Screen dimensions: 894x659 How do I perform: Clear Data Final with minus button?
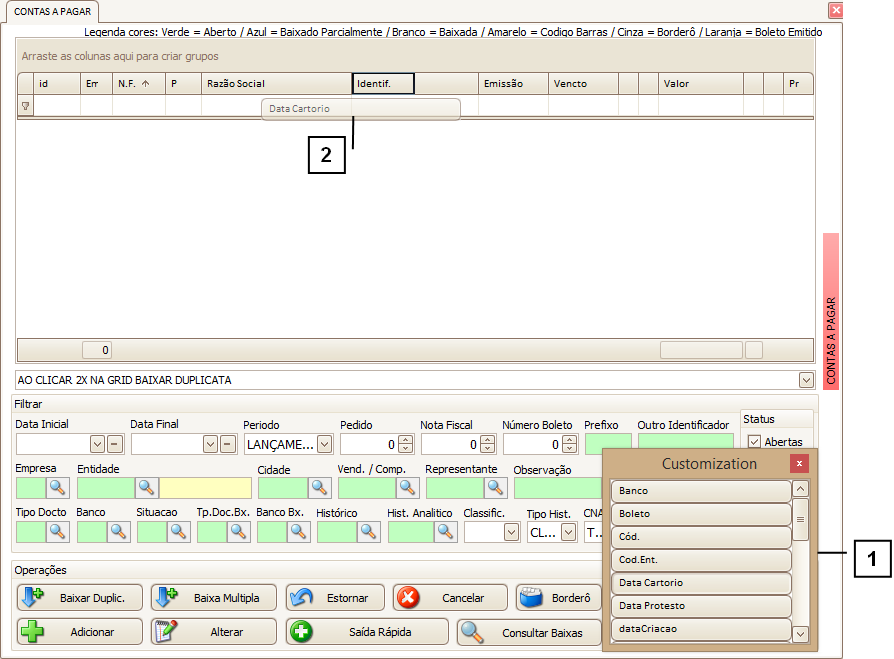click(228, 444)
